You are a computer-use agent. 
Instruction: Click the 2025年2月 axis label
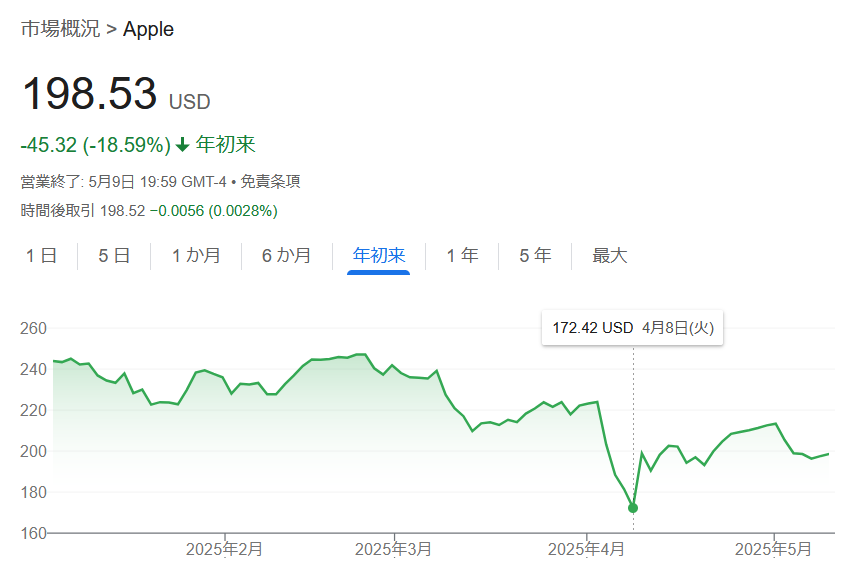point(224,549)
